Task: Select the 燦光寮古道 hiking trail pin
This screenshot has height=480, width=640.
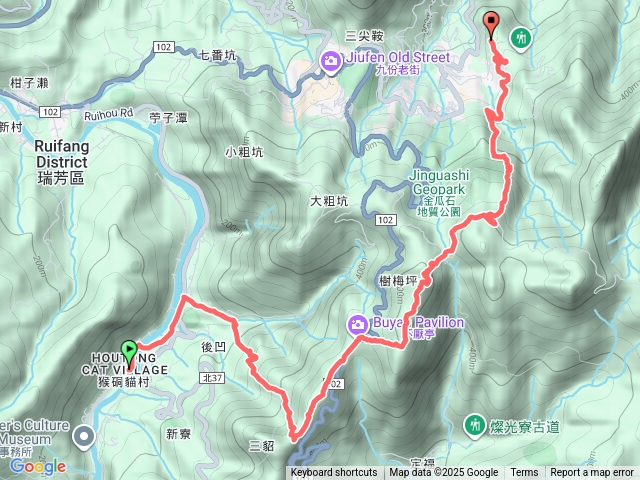Action: tap(474, 427)
